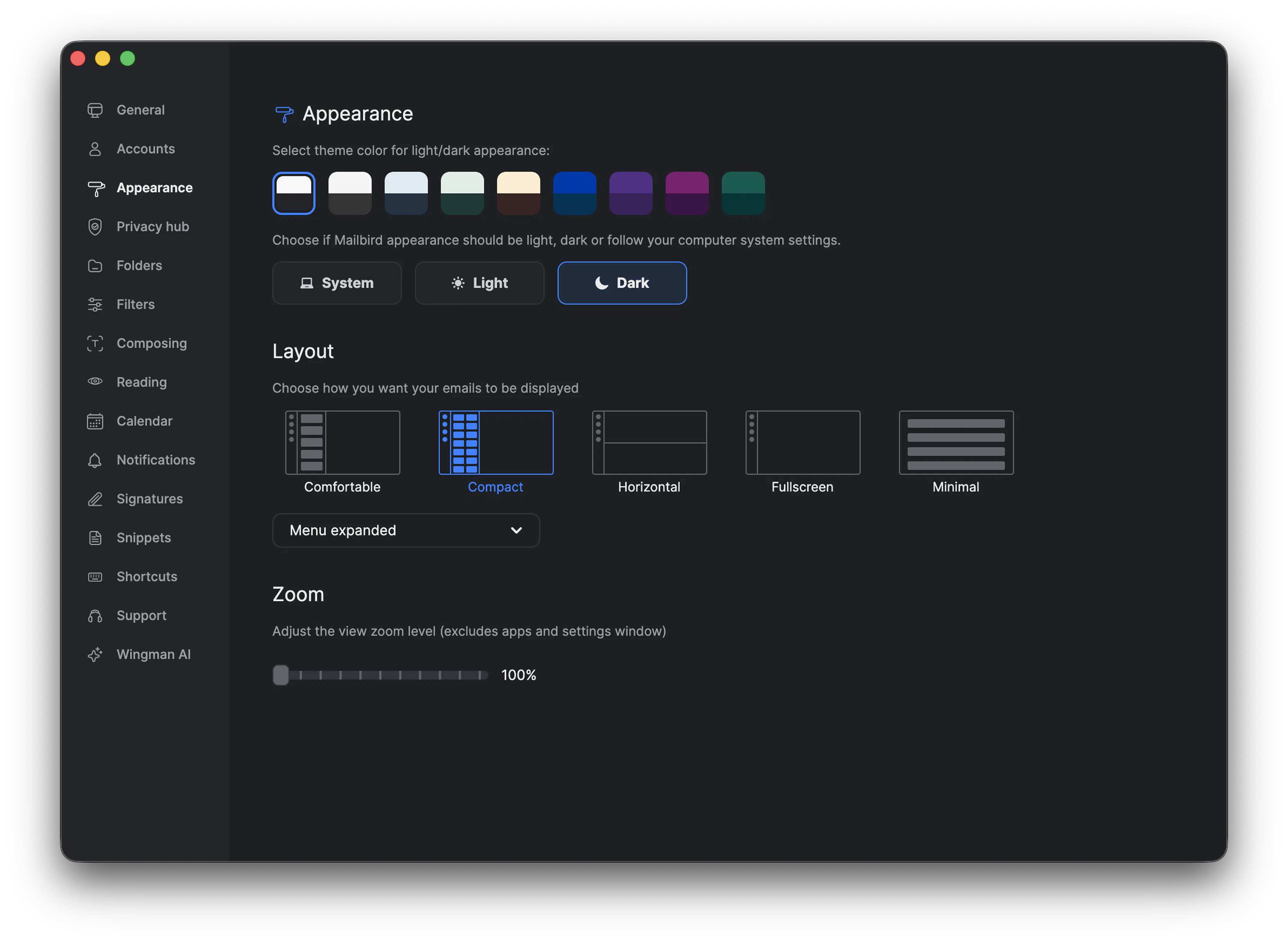Click the zoom level slider handle
The width and height of the screenshot is (1288, 942).
pyautogui.click(x=281, y=676)
